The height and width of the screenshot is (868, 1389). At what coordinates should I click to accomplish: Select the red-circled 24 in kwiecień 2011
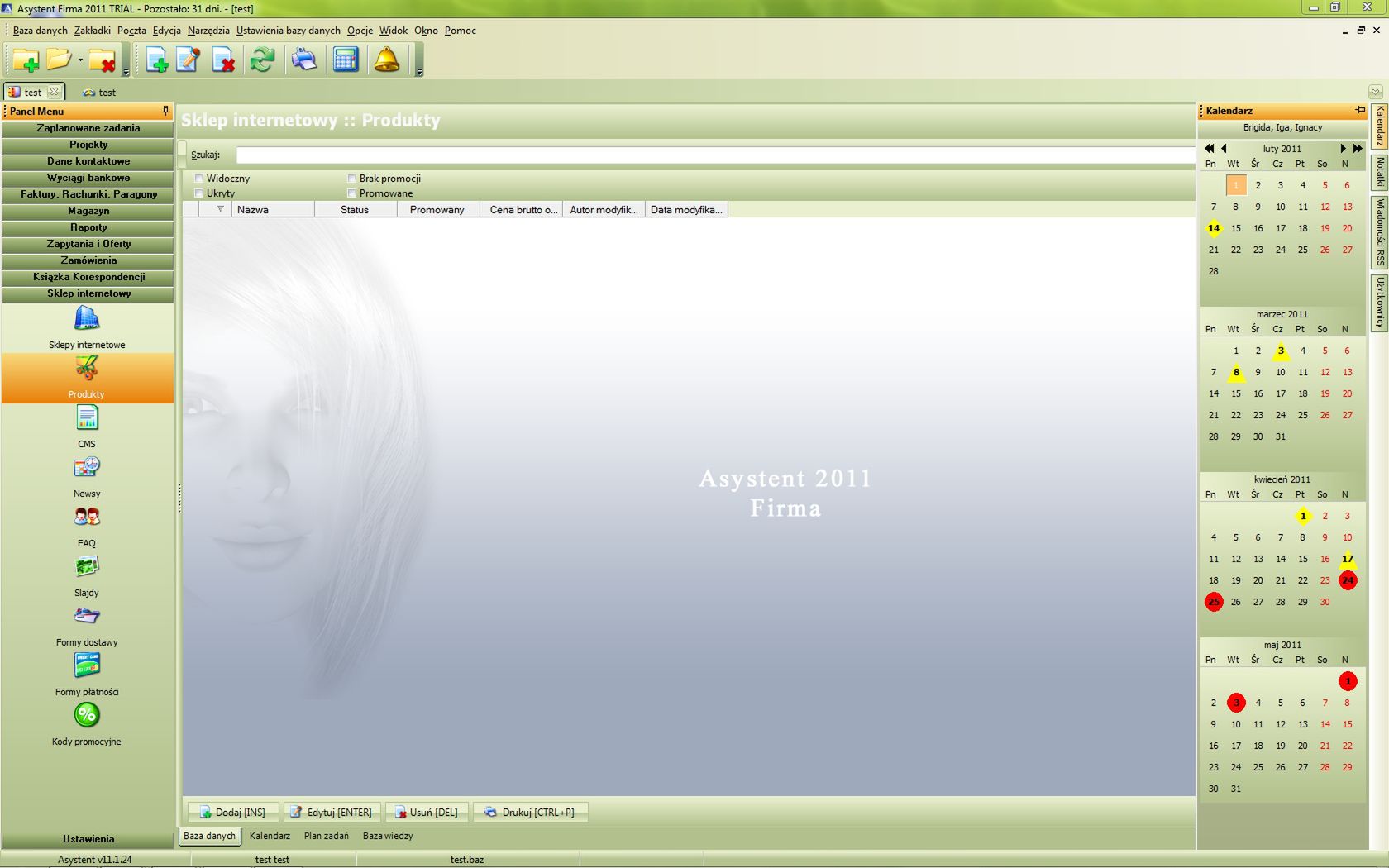(x=1348, y=580)
